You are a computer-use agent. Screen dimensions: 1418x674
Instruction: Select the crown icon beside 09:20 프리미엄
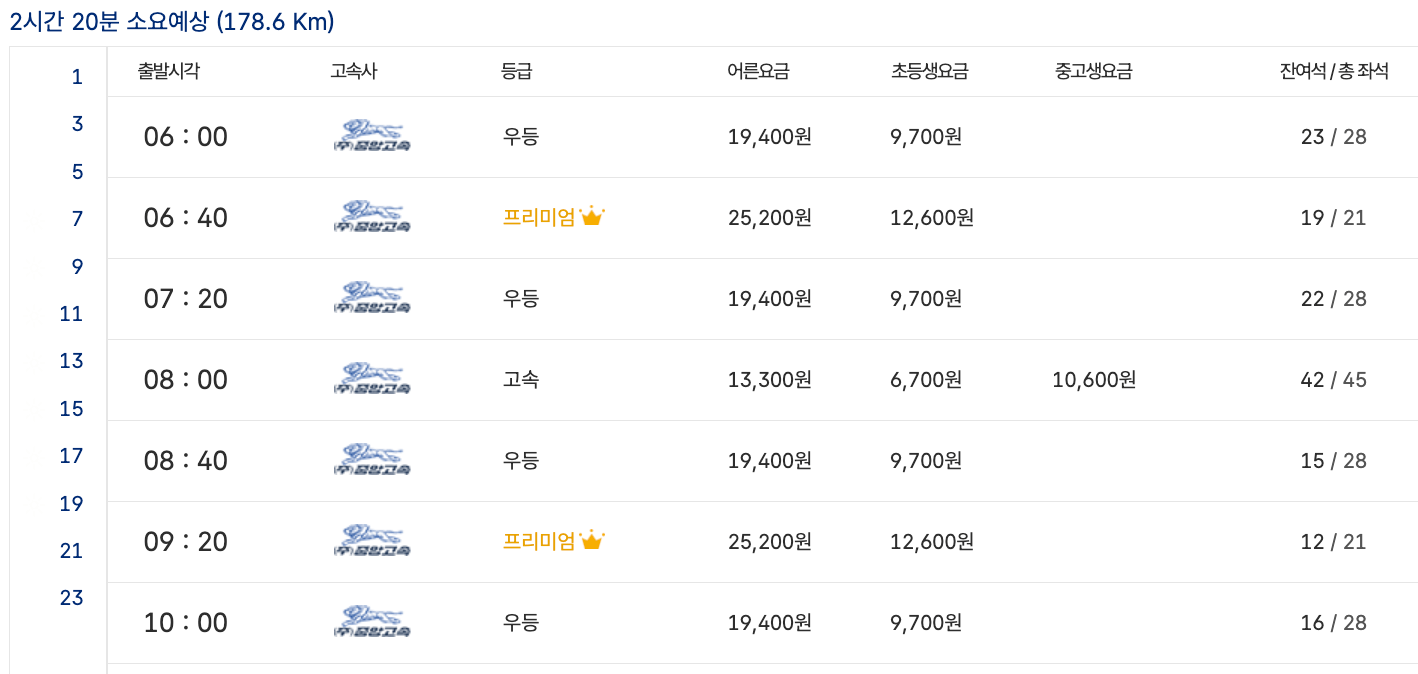pyautogui.click(x=593, y=537)
